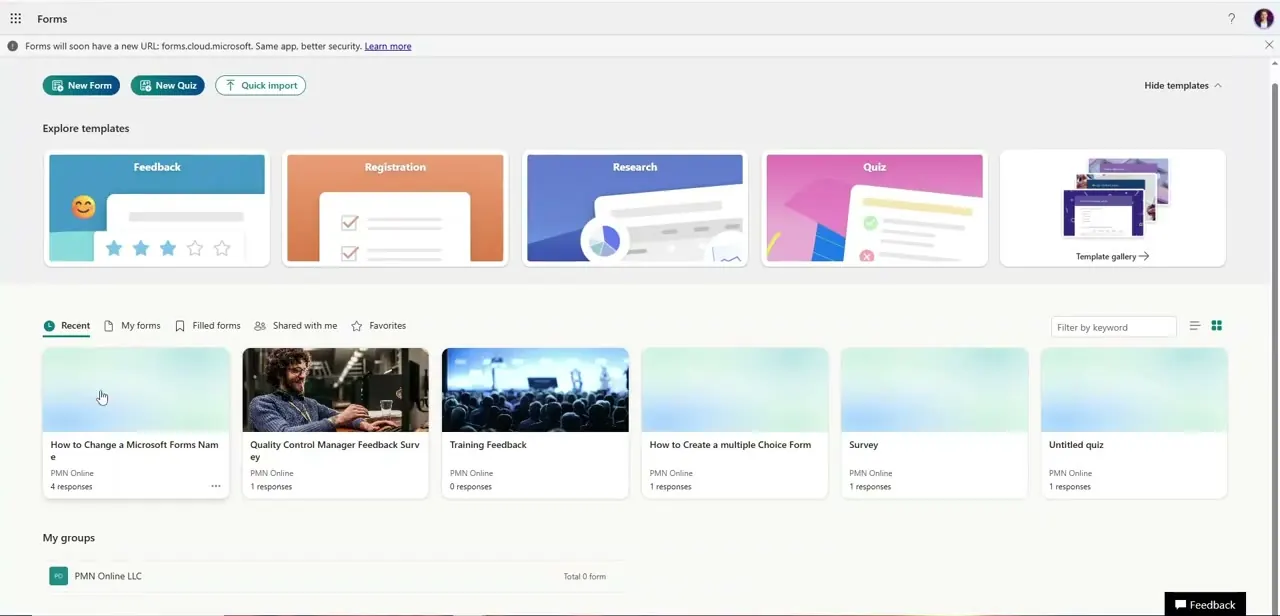The height and width of the screenshot is (616, 1280).
Task: Create a New Quiz
Action: tap(168, 86)
